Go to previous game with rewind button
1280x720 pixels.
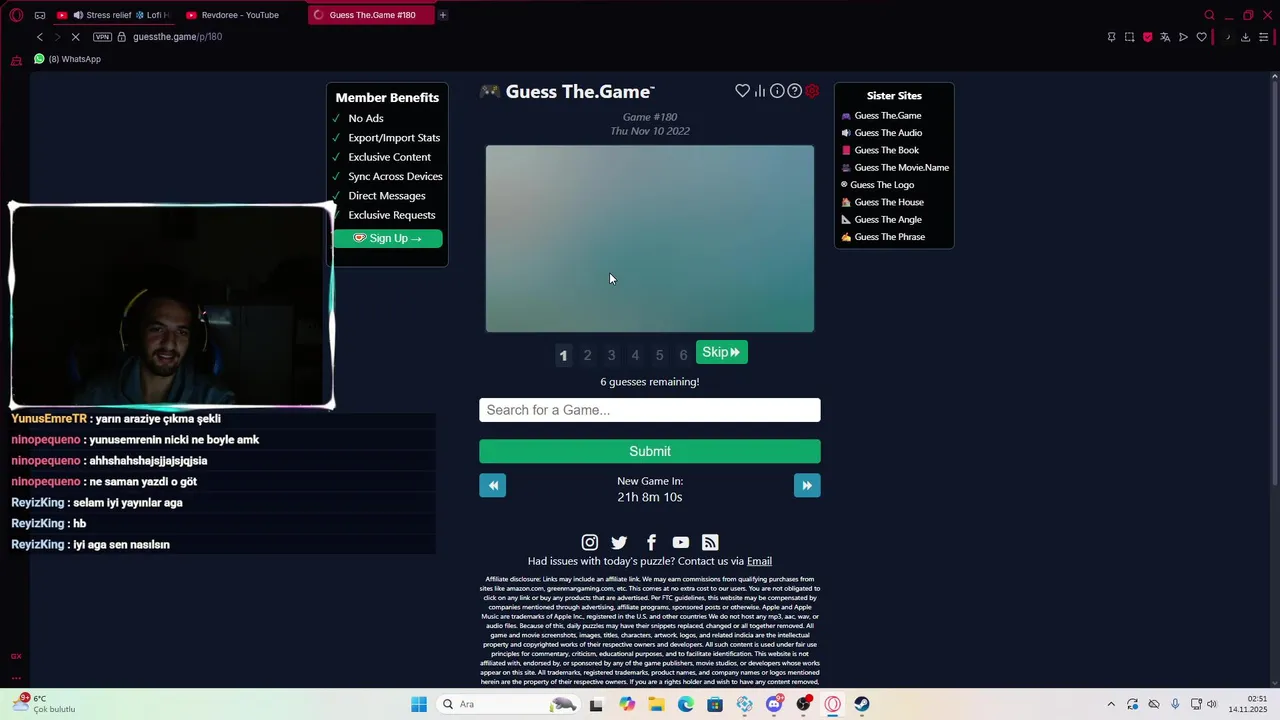coord(493,485)
